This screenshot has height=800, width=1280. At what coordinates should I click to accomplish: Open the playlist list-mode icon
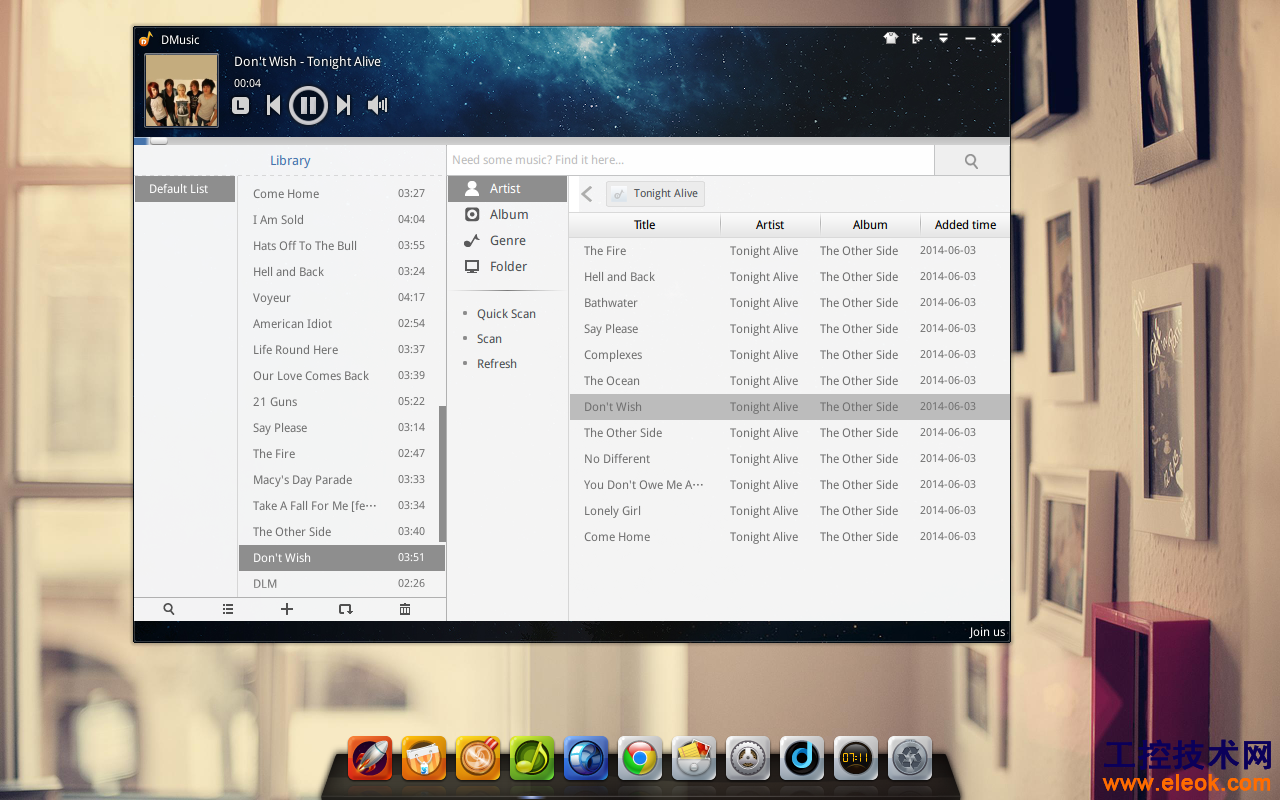coord(228,609)
